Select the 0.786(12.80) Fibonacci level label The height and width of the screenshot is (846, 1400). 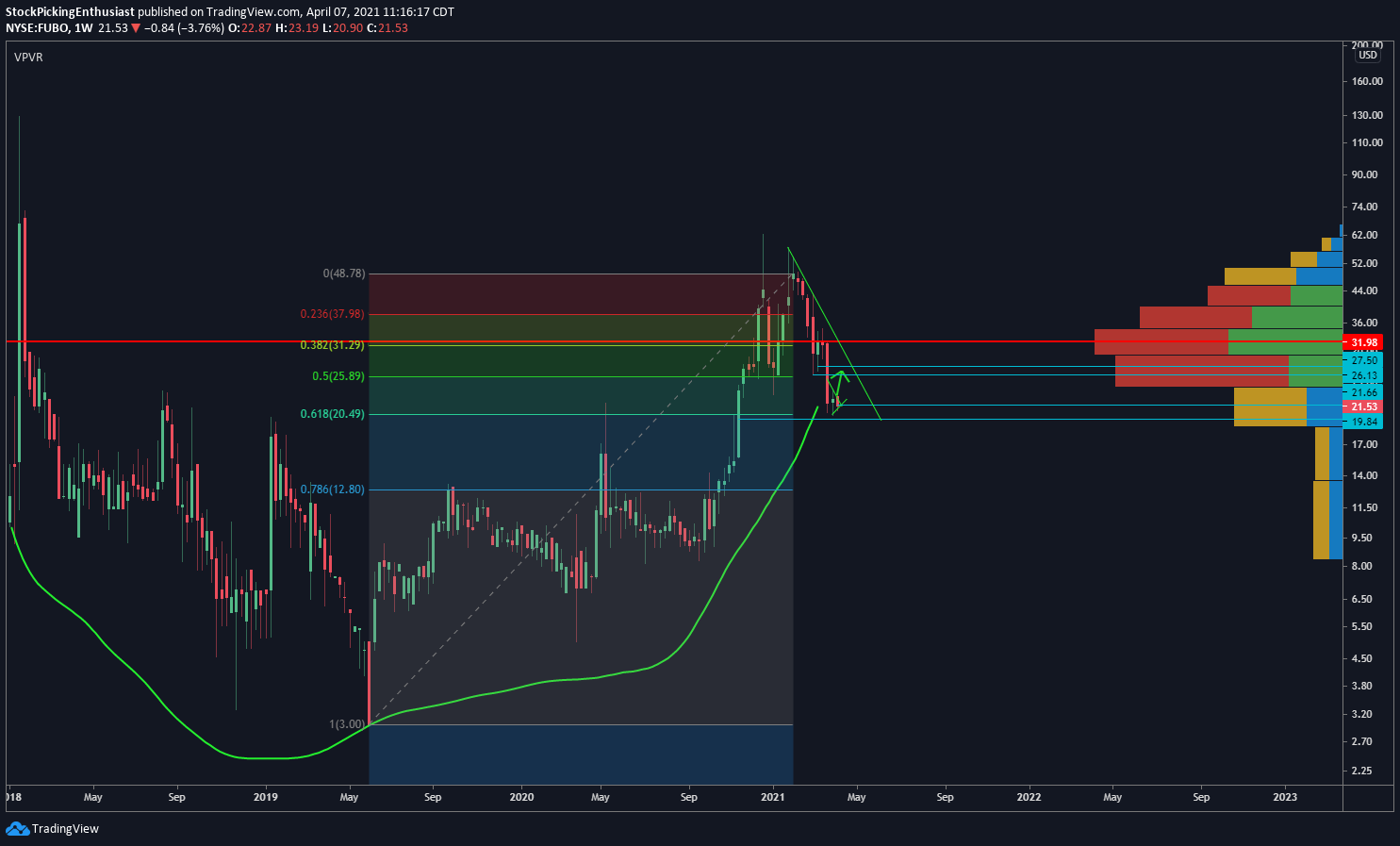[x=333, y=489]
